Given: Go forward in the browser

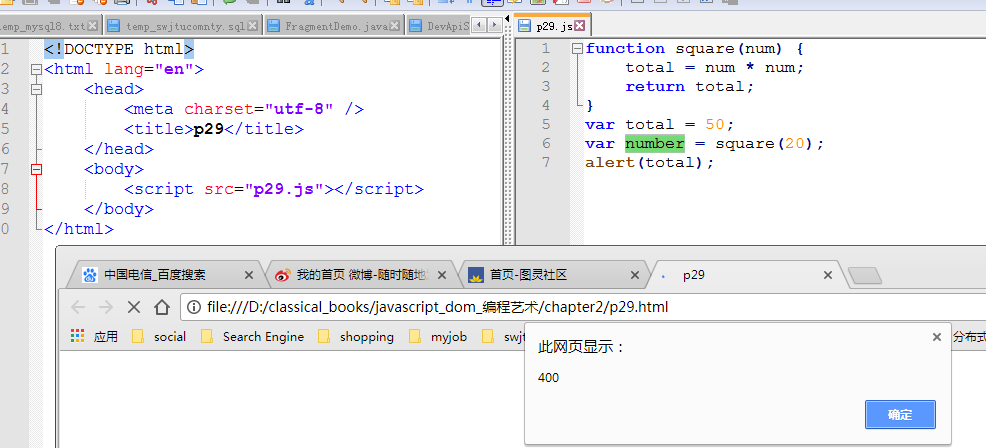Looking at the screenshot, I should coord(106,307).
